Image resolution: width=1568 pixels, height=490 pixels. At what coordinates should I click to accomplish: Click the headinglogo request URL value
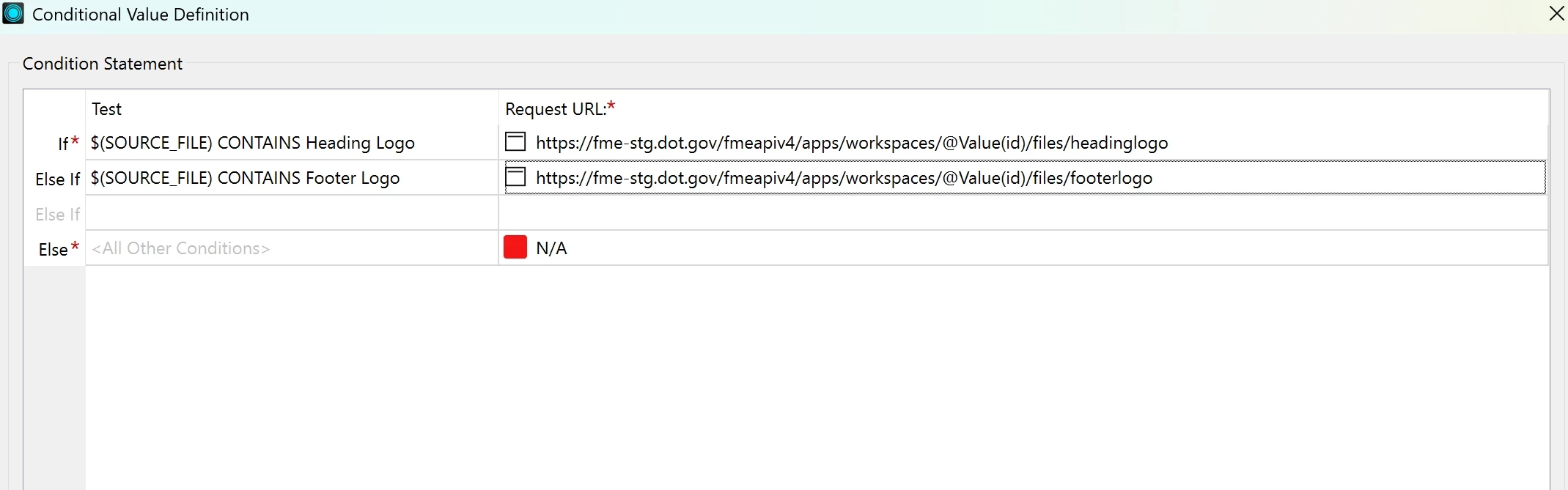pyautogui.click(x=852, y=143)
